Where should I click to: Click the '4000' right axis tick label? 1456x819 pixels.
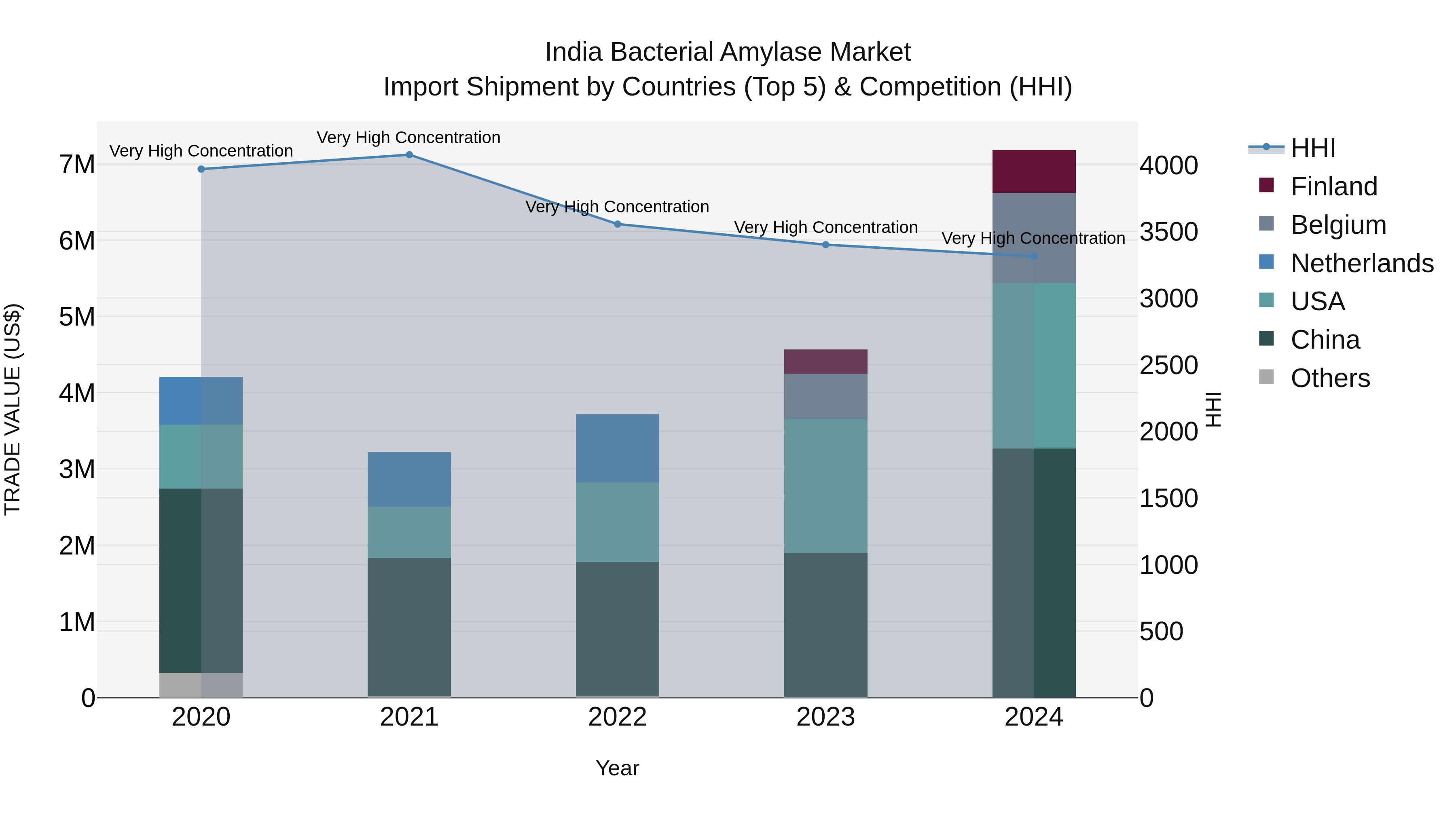tap(1169, 165)
